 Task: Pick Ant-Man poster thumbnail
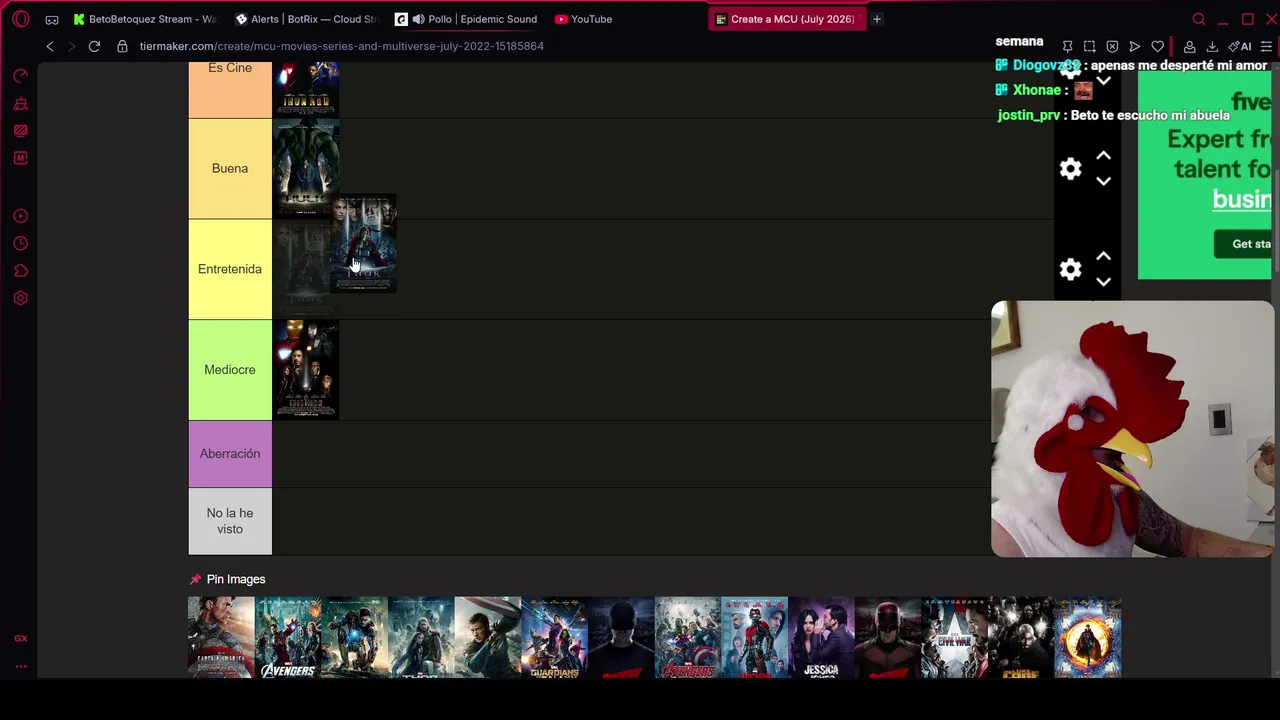[x=754, y=638]
